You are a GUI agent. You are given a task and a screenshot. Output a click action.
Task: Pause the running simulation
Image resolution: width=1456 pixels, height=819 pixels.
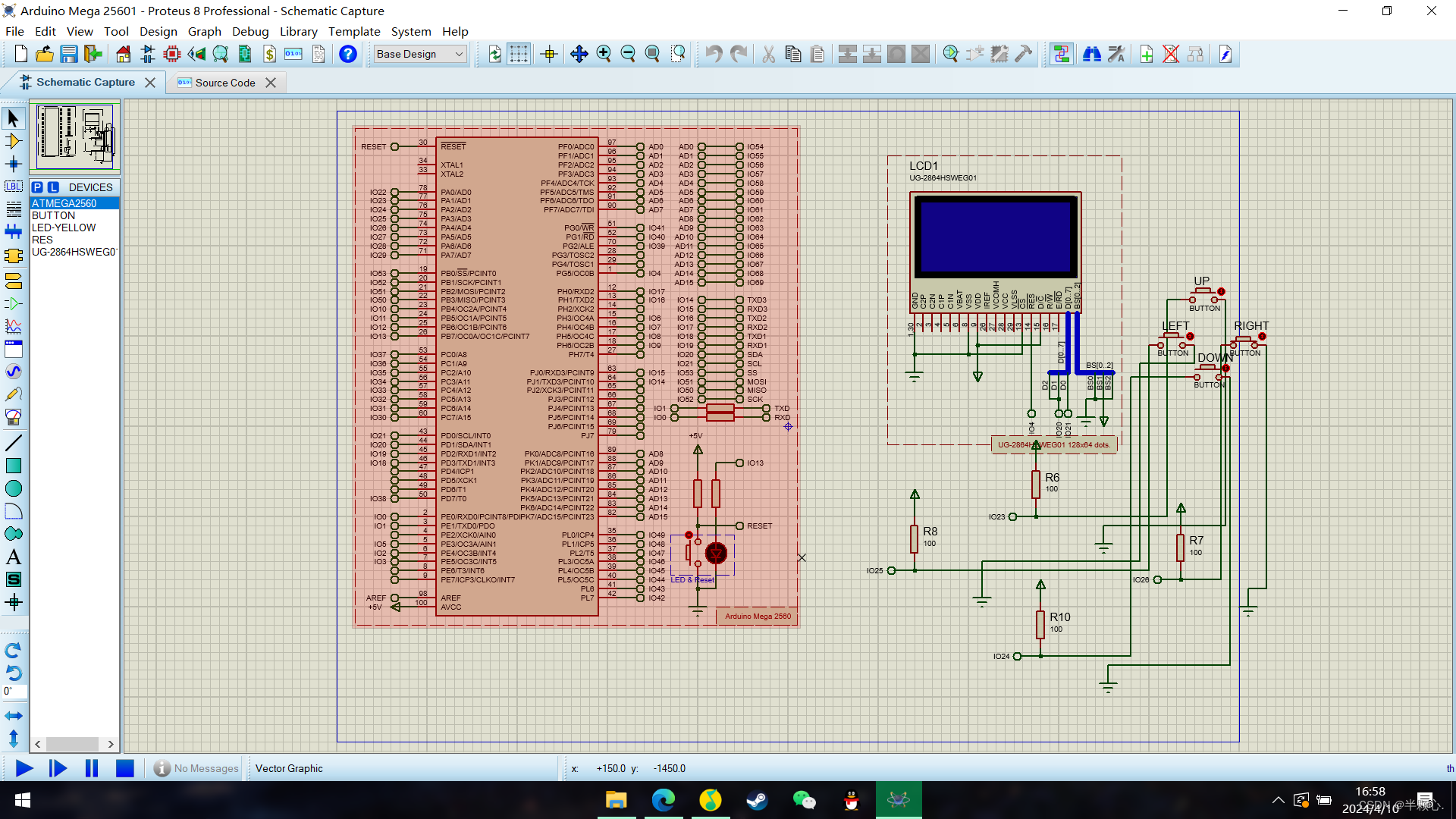91,768
